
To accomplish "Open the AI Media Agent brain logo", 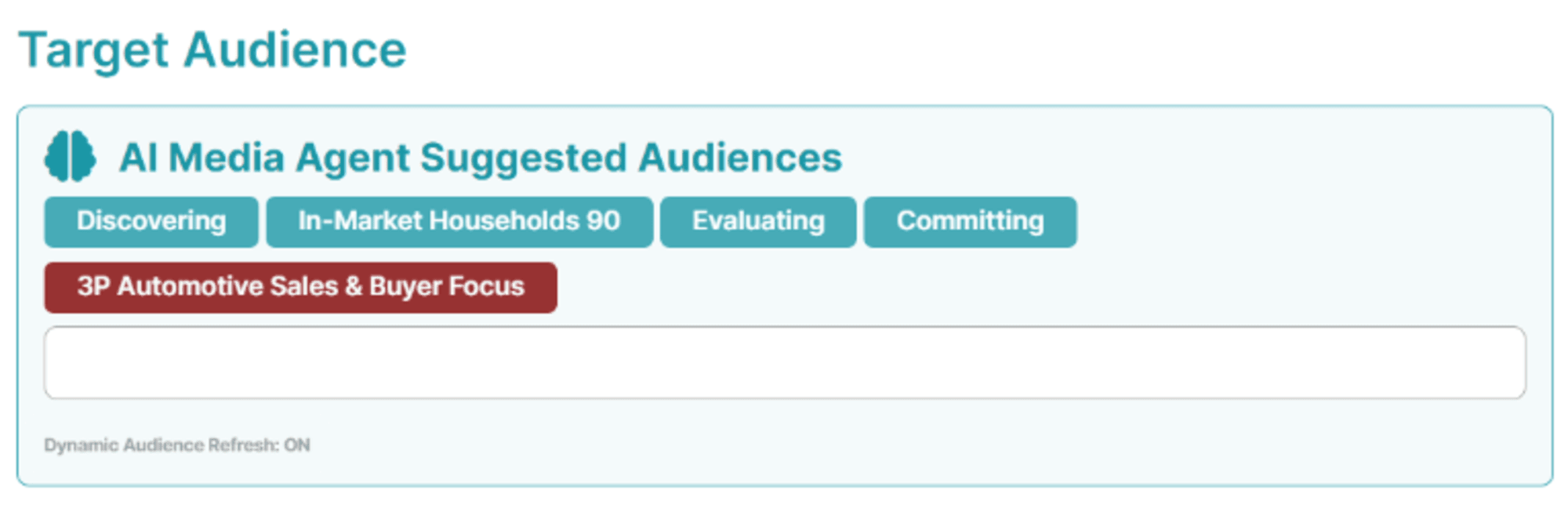I will click(70, 157).
